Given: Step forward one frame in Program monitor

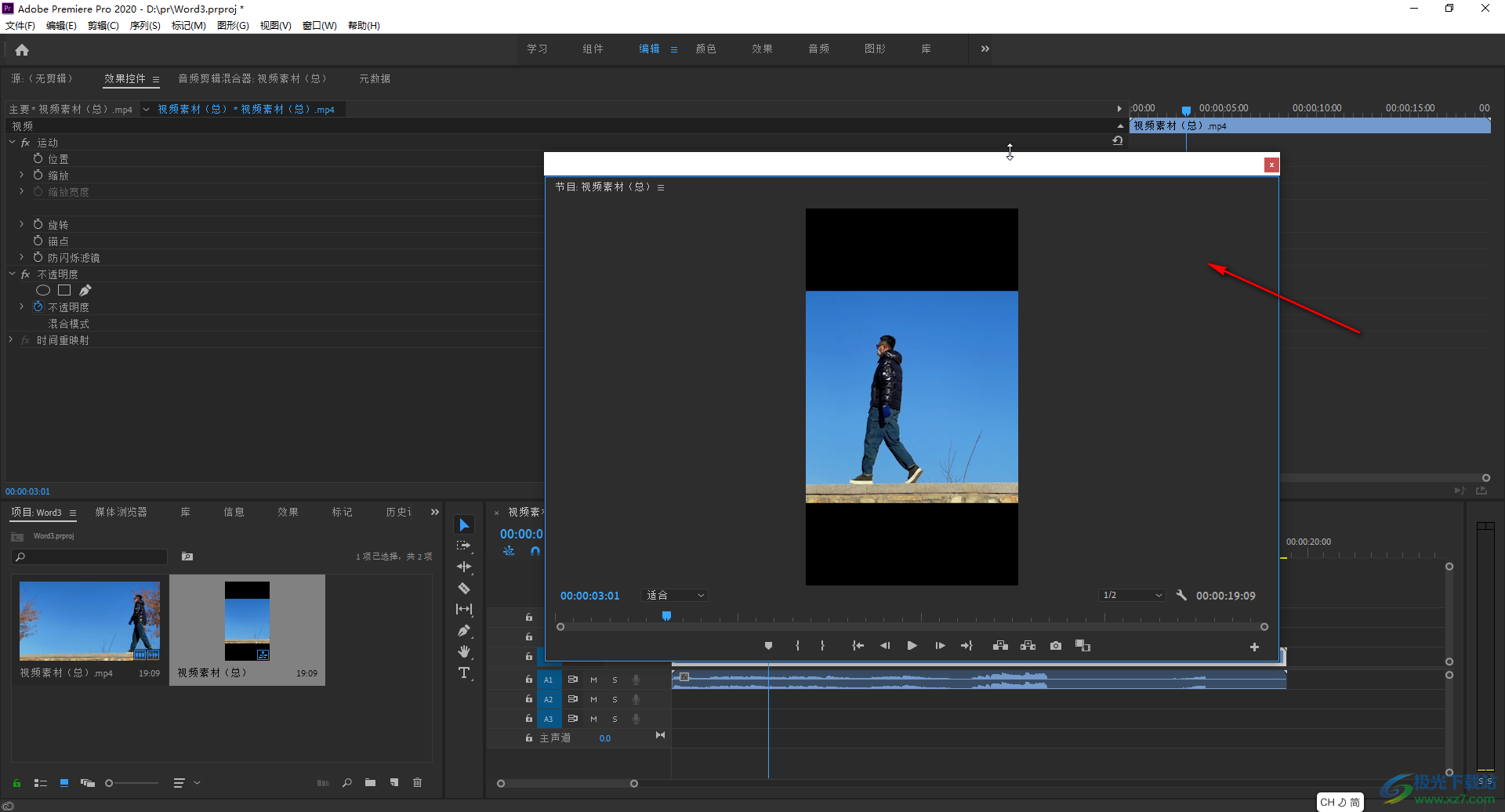Looking at the screenshot, I should 940,646.
